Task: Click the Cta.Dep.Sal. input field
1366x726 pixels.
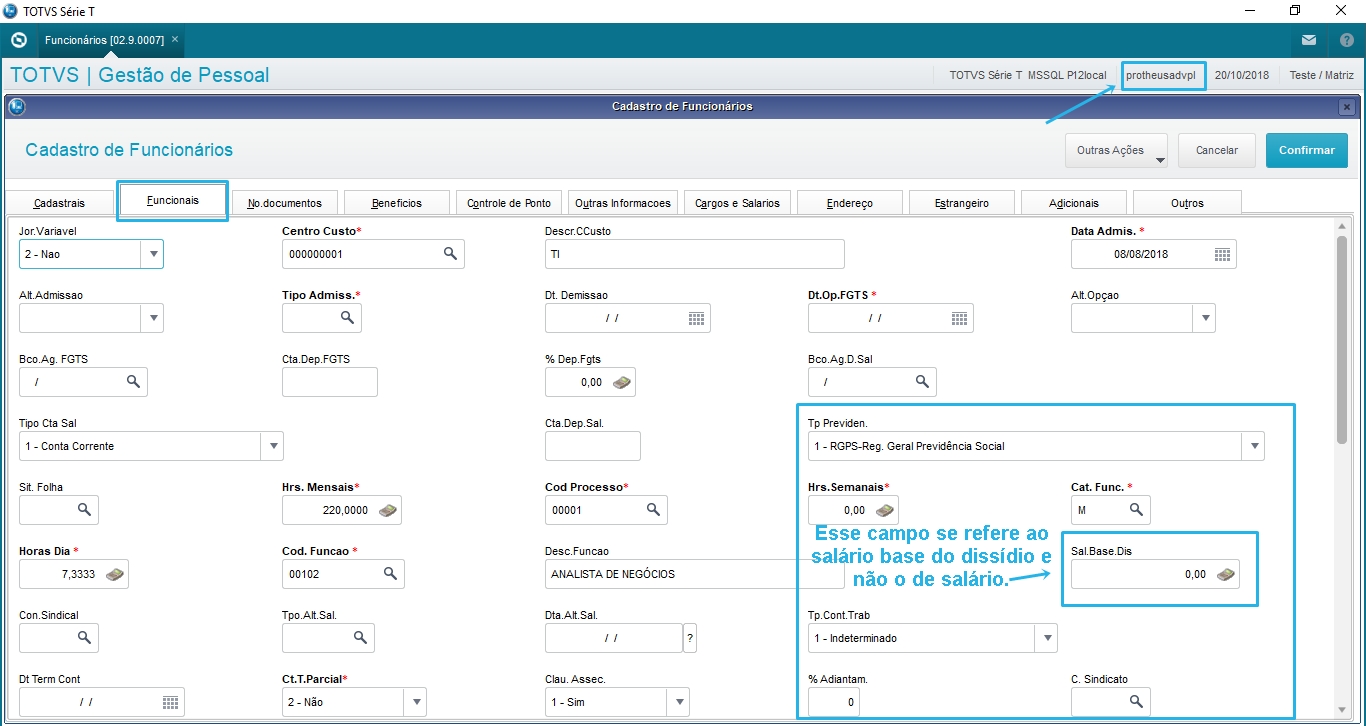Action: click(592, 446)
